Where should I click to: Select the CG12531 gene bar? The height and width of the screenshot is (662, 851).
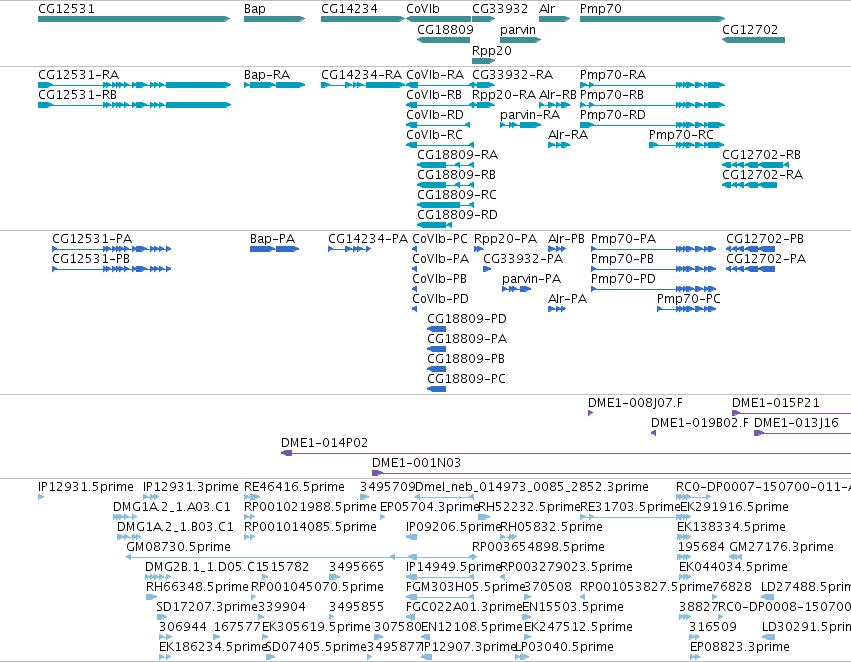[134, 19]
